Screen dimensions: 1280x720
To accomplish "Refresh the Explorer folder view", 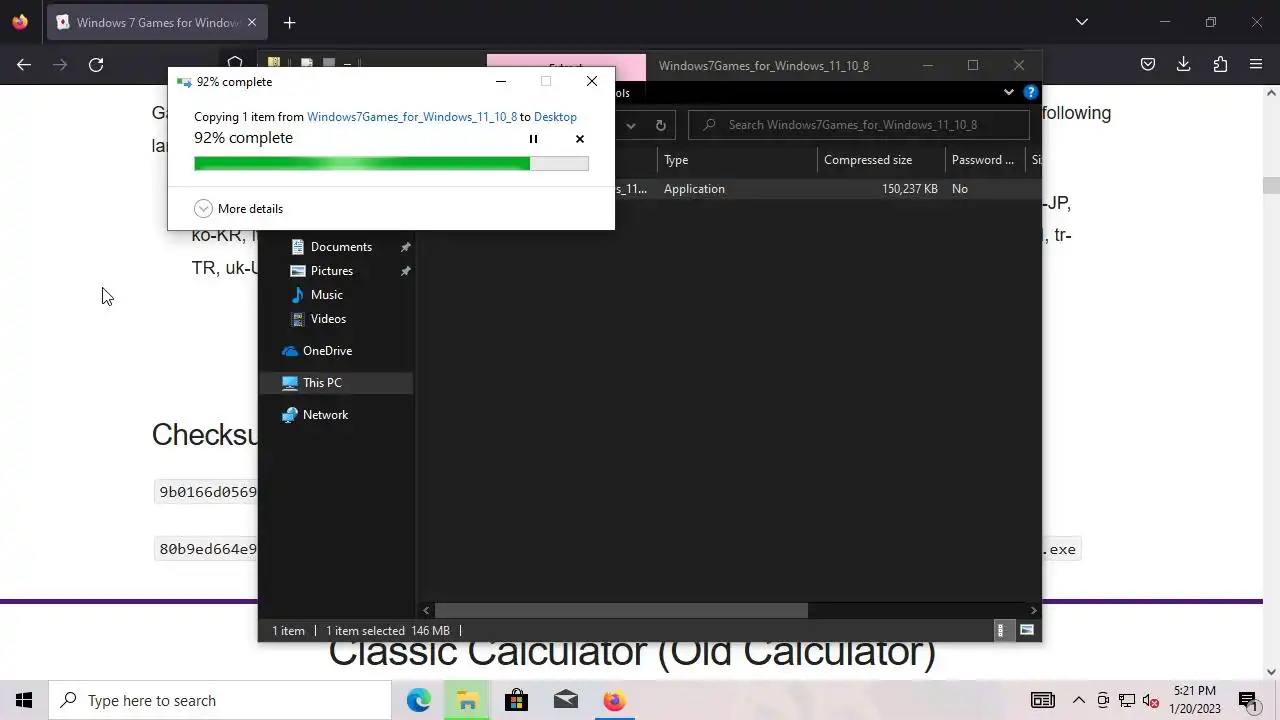I will (x=661, y=125).
